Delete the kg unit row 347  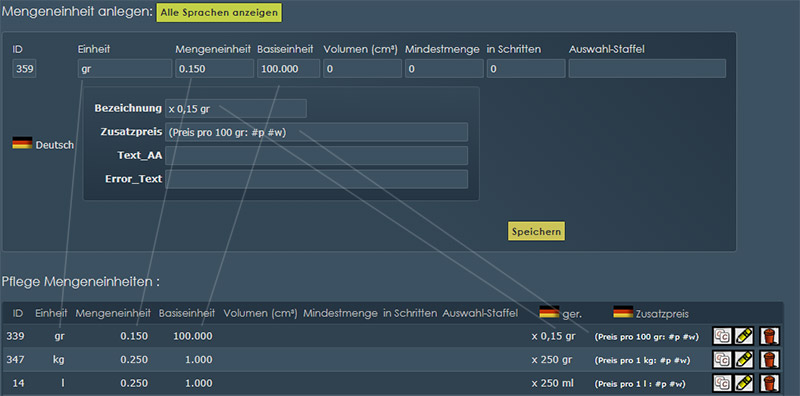coord(769,360)
